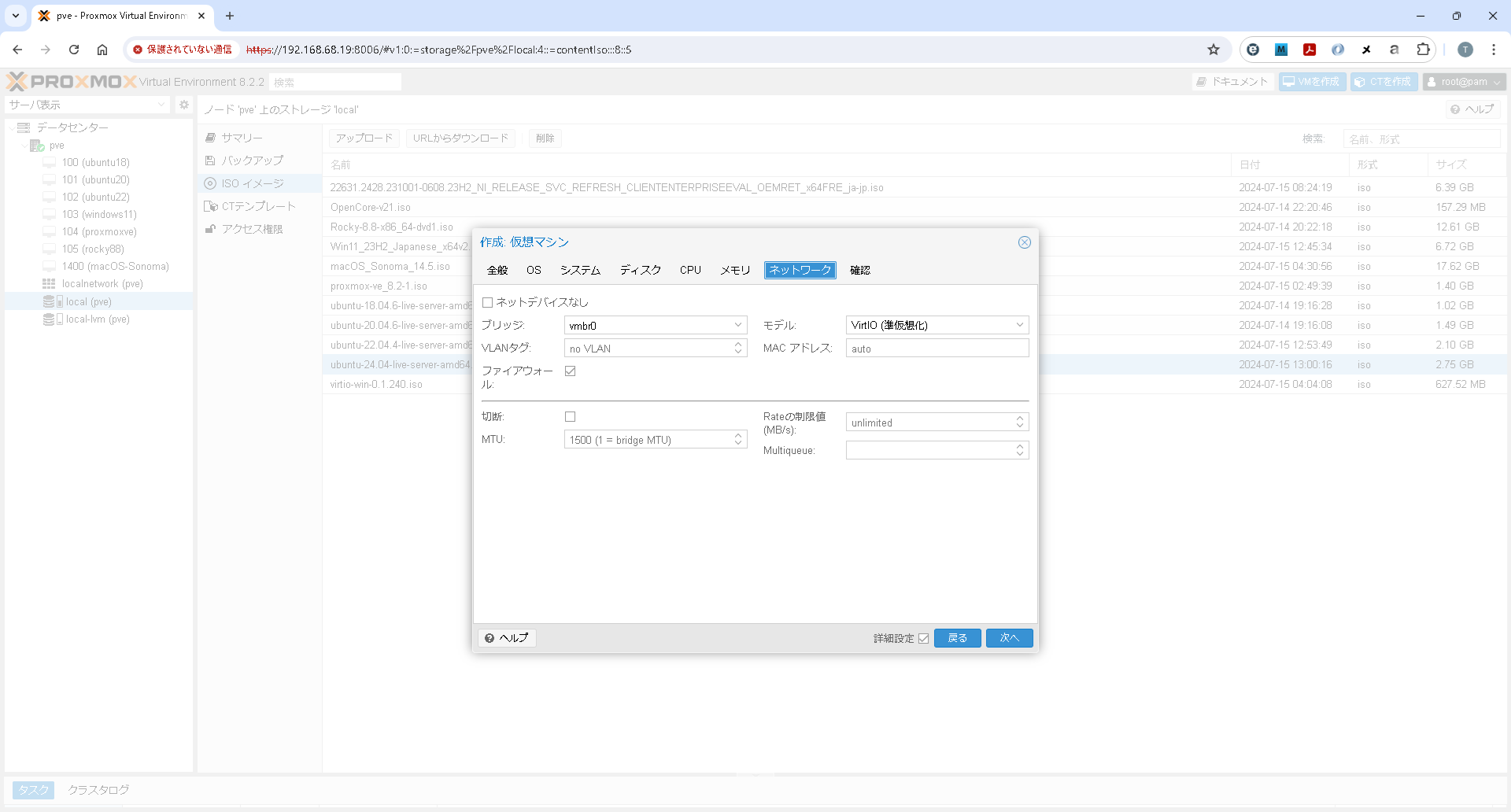Select the OpenCore-v21.iso row

click(914, 208)
